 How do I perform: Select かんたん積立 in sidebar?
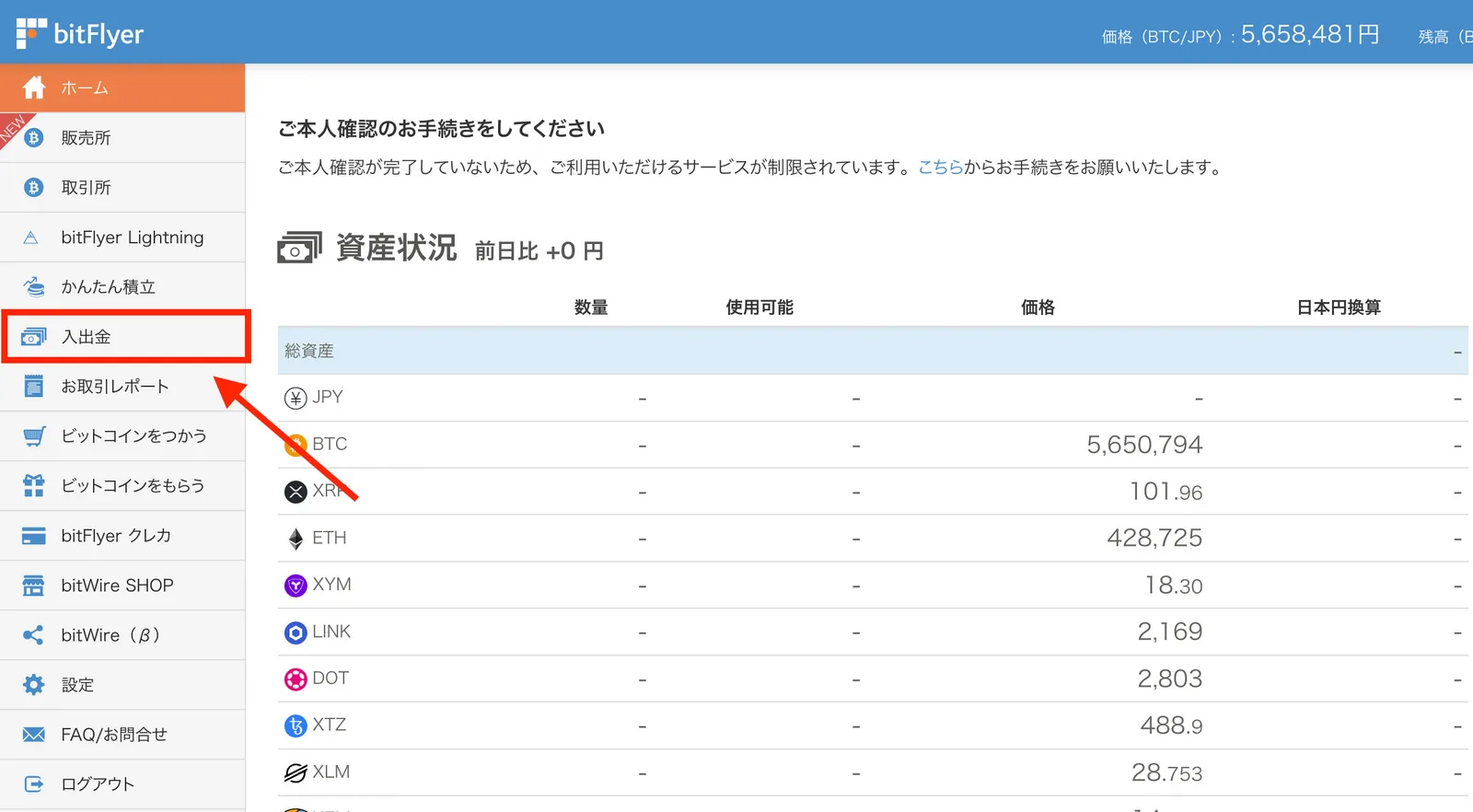click(122, 287)
